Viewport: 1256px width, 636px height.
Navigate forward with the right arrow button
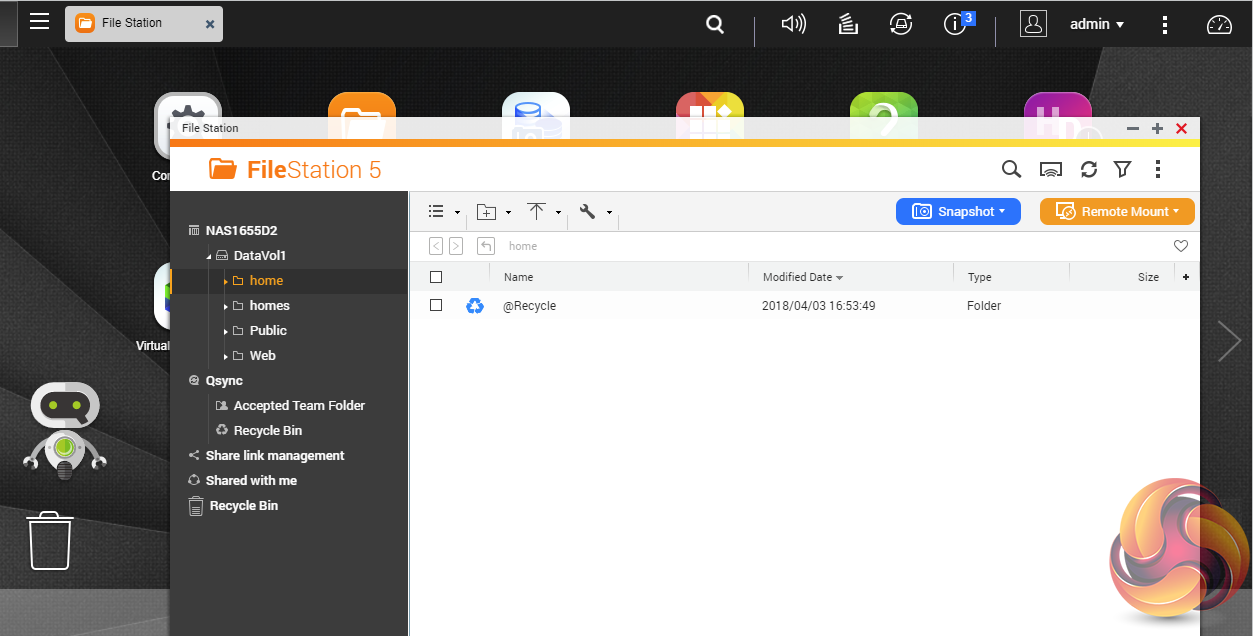(x=456, y=246)
